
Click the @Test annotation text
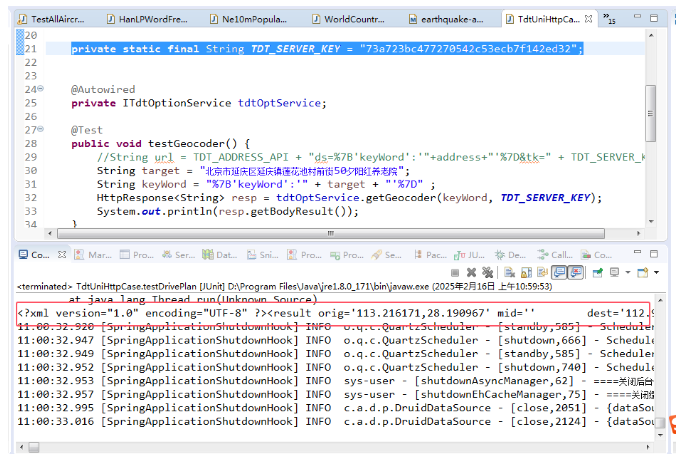pyautogui.click(x=87, y=130)
